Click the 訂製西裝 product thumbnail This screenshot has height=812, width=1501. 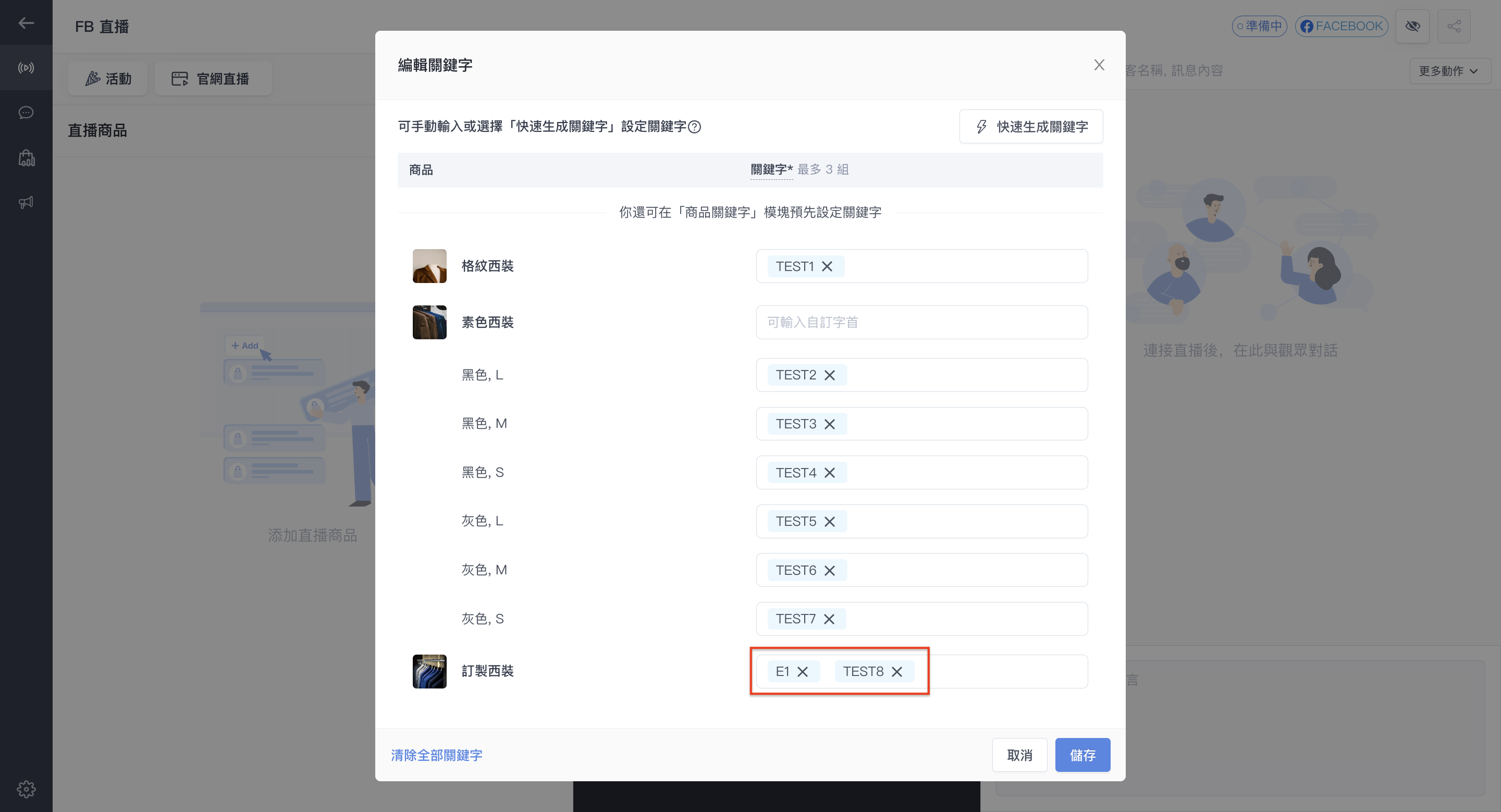pos(429,672)
